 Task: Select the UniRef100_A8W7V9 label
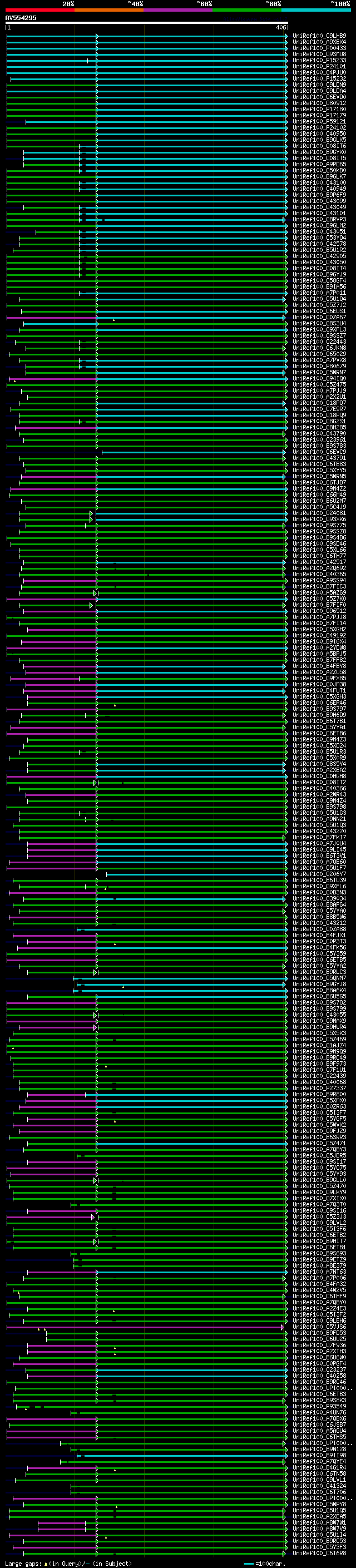(x=319, y=1529)
